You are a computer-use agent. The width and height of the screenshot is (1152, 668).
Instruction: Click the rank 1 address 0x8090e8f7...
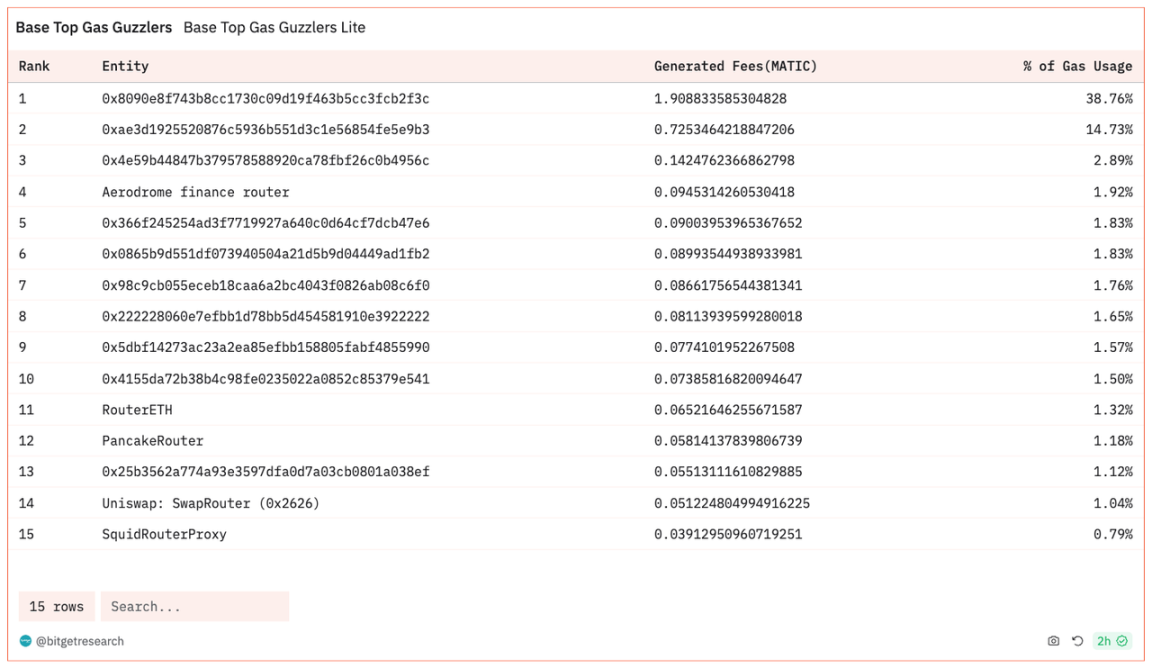pyautogui.click(x=265, y=98)
